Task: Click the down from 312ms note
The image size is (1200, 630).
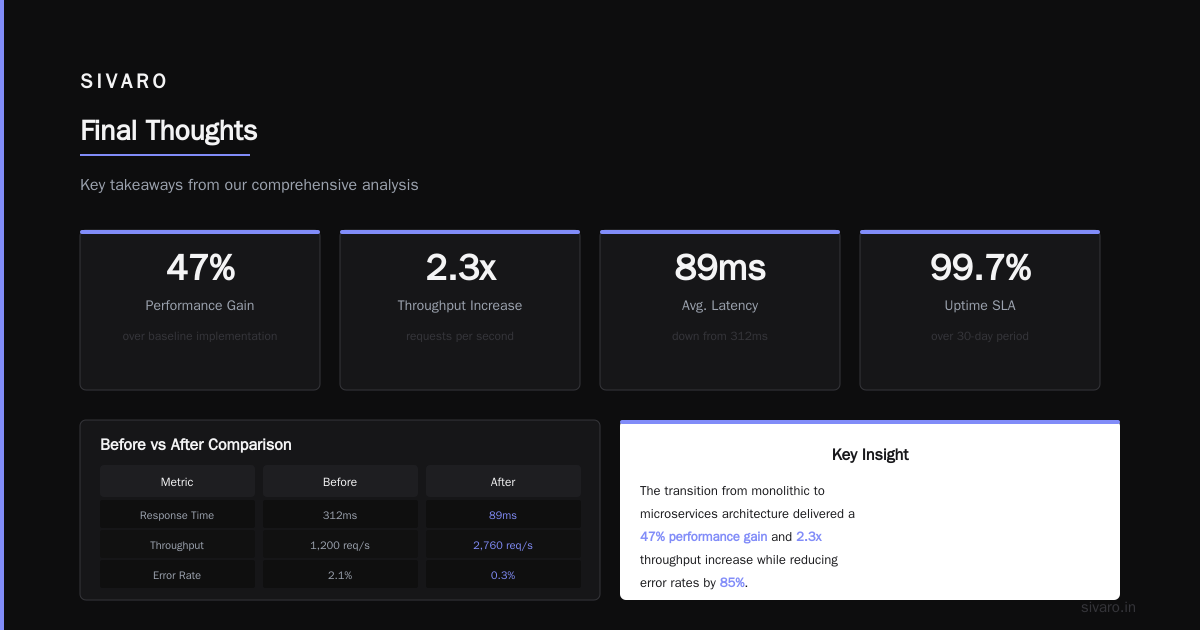Action: [x=720, y=336]
